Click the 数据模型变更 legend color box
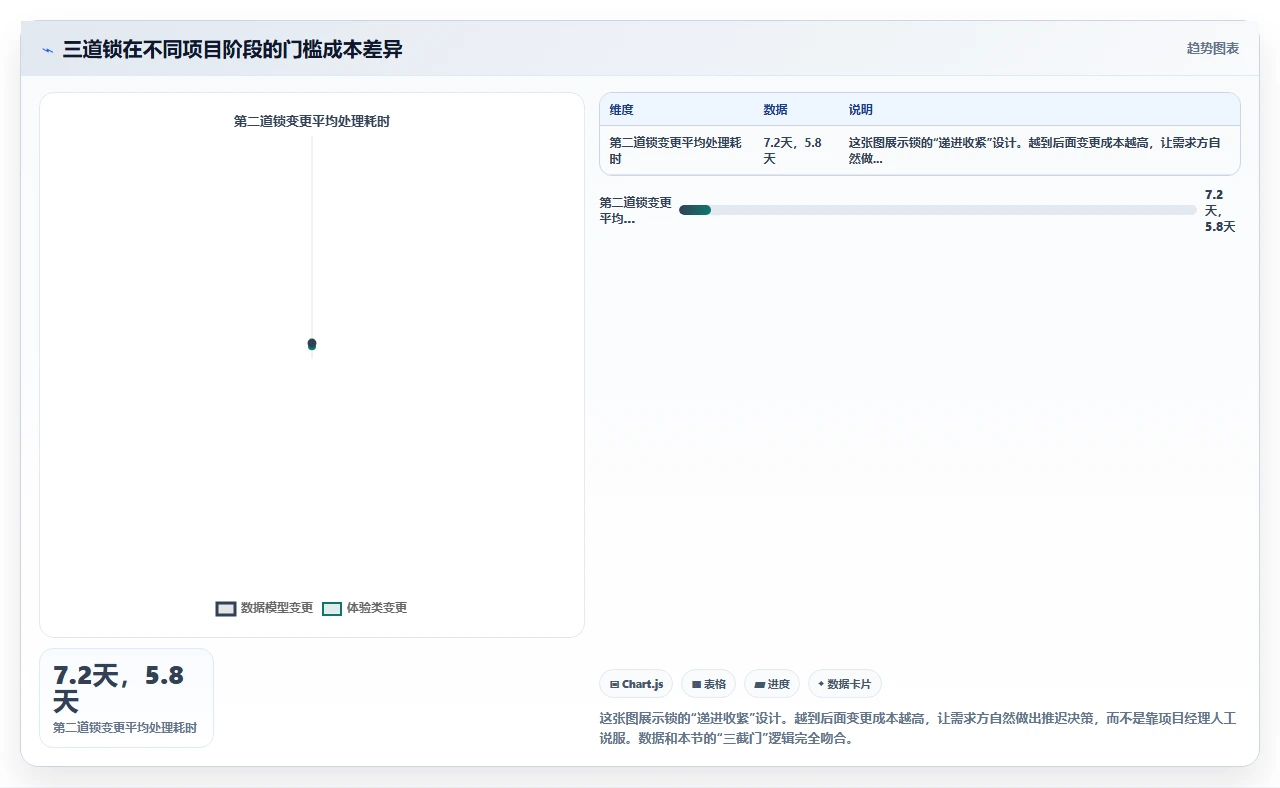Image resolution: width=1280 pixels, height=788 pixels. coord(226,608)
